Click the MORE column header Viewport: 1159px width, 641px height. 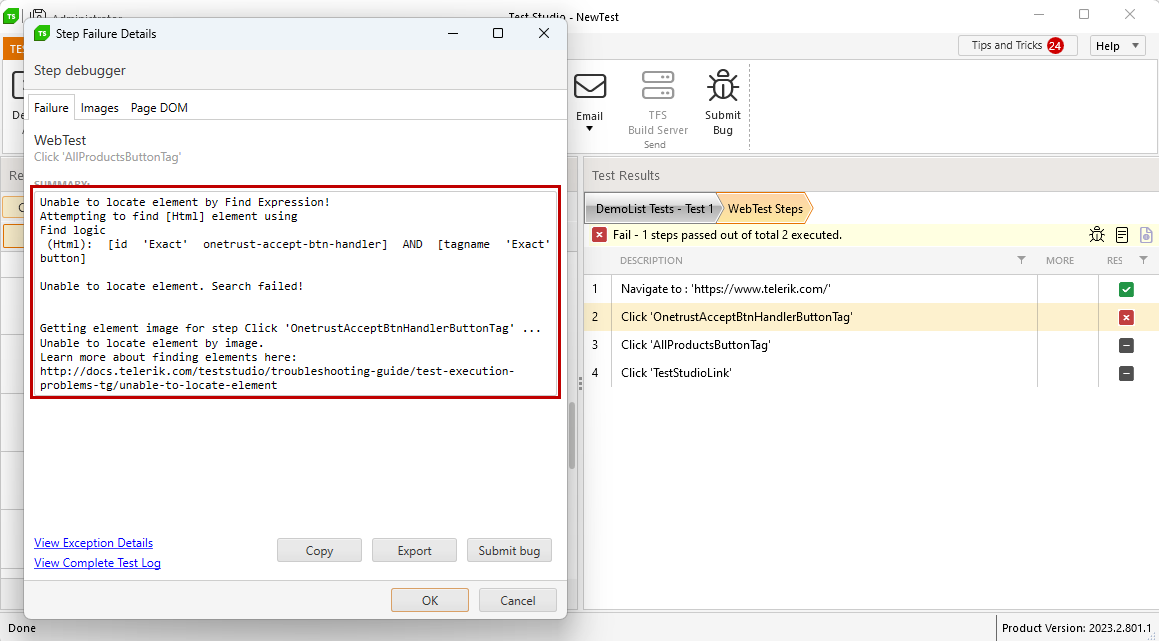coord(1060,260)
